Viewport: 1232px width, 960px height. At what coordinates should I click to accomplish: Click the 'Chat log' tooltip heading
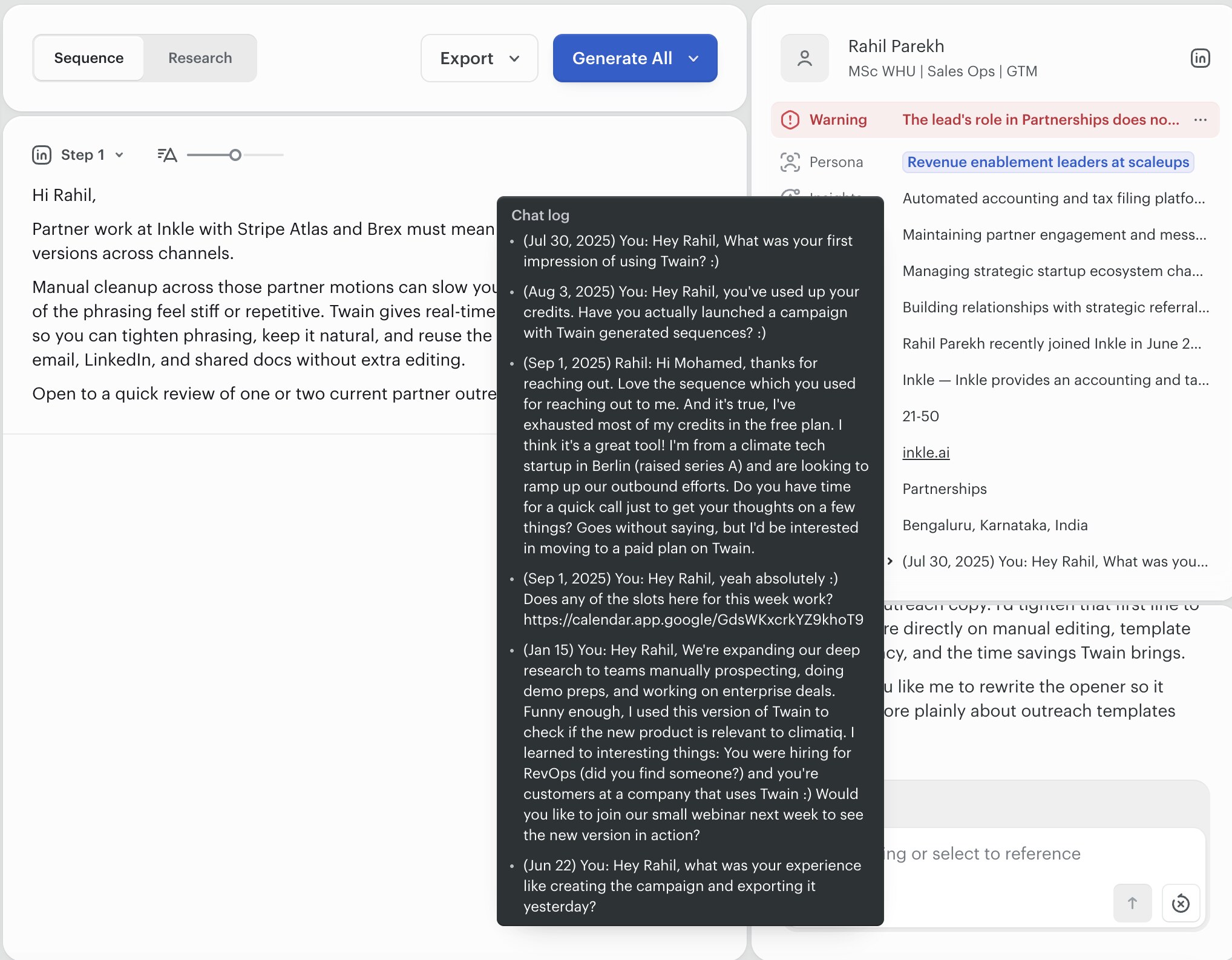pyautogui.click(x=540, y=215)
